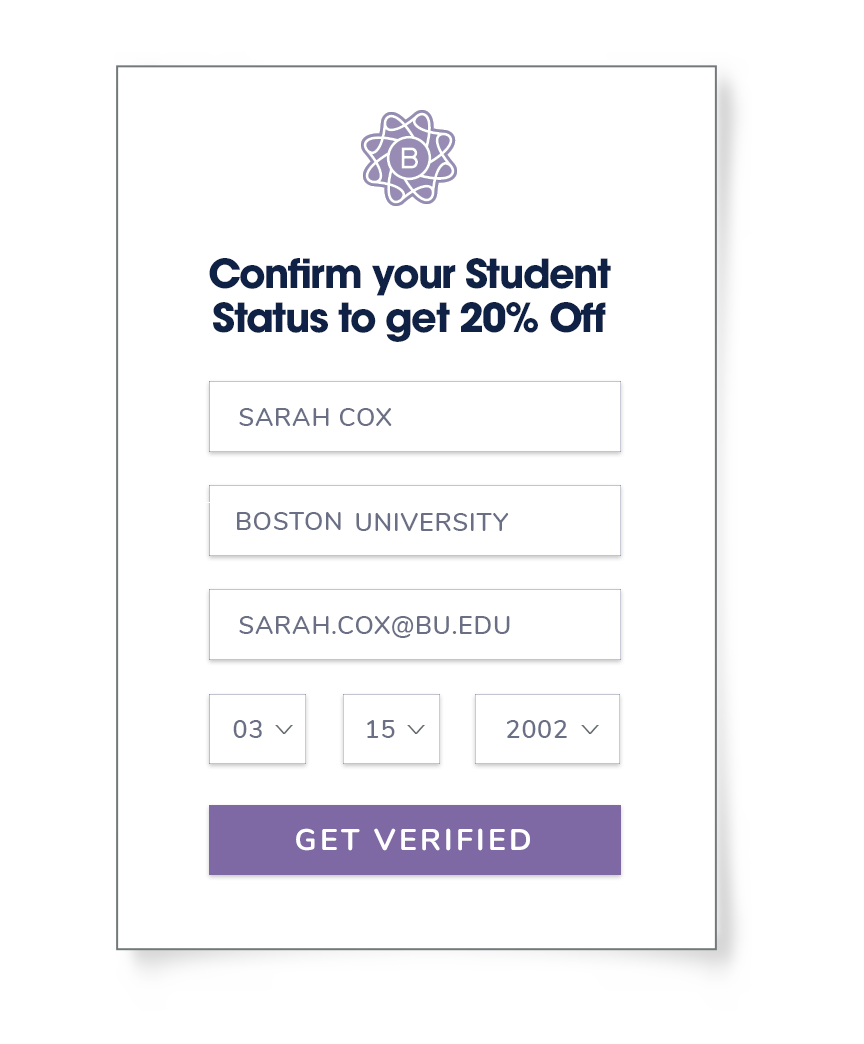
Task: Submit the form with Get Verified
Action: [x=415, y=840]
